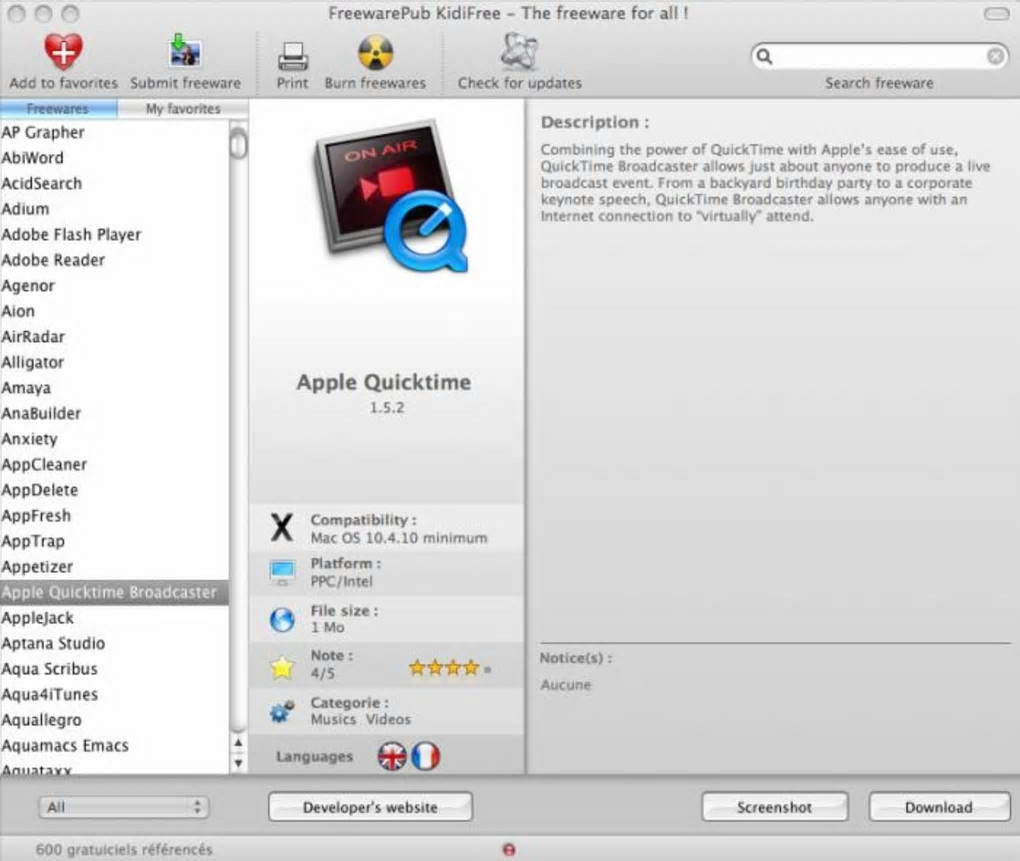Select Adobe Flash Player in the list
1020x861 pixels.
(x=114, y=235)
